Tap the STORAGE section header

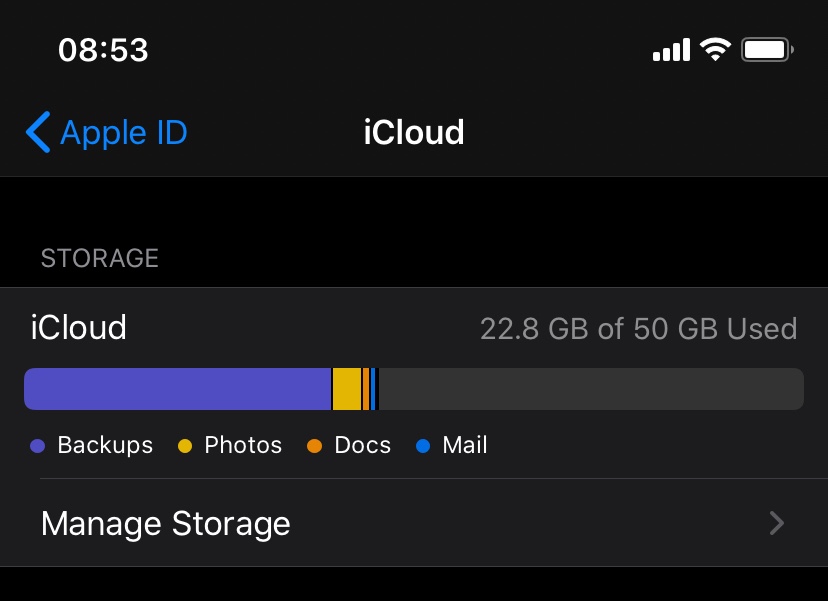100,258
